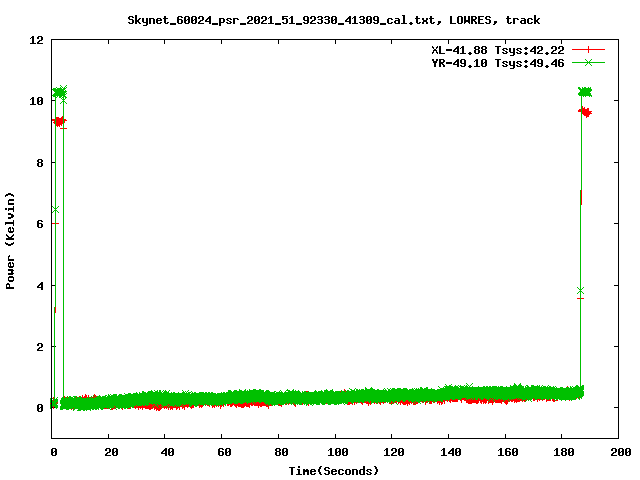Click the green X marker near 6.5 Kelvin
The image size is (640, 480).
point(55,209)
